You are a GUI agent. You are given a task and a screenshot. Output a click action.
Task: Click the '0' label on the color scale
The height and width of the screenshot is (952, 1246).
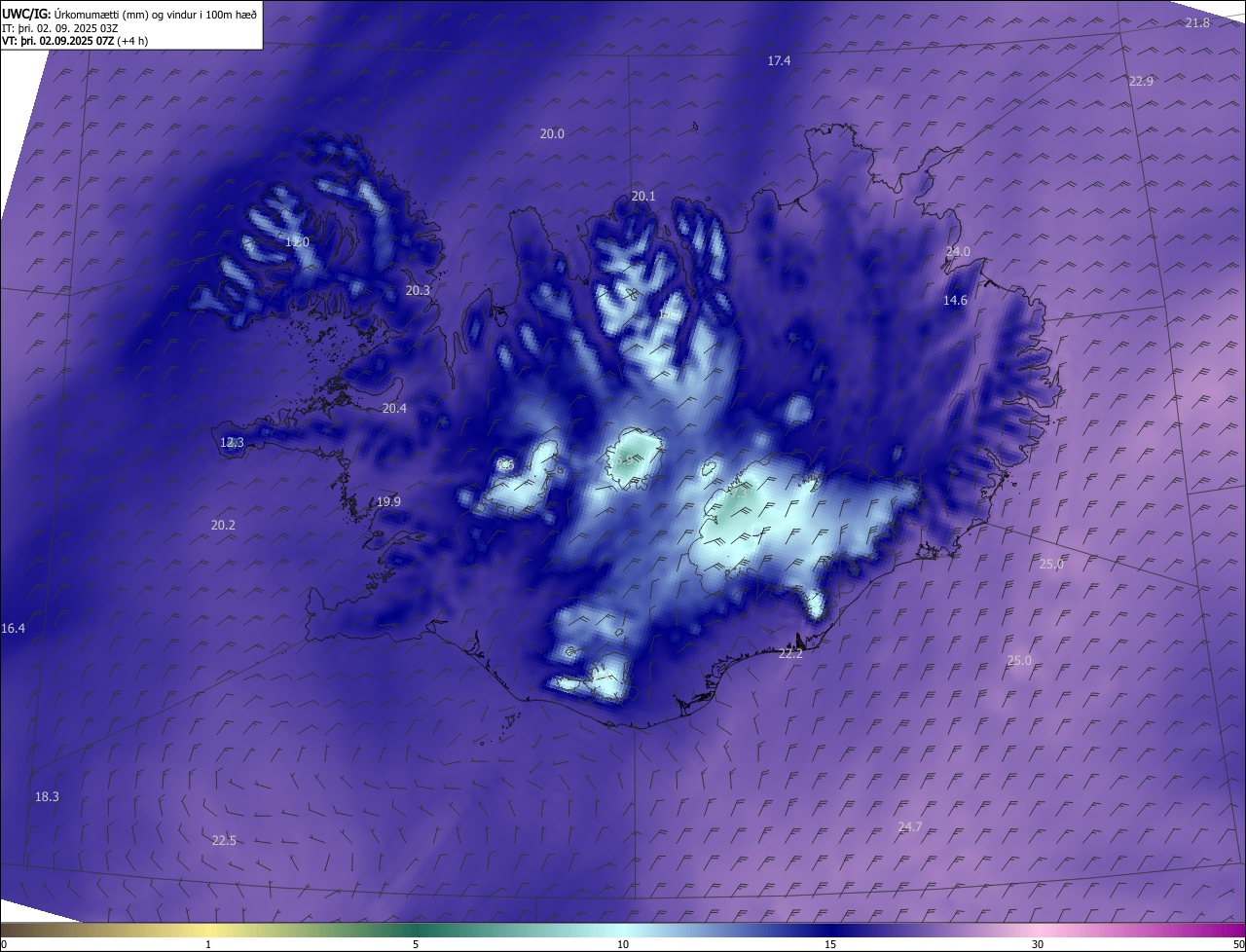click(x=3, y=944)
